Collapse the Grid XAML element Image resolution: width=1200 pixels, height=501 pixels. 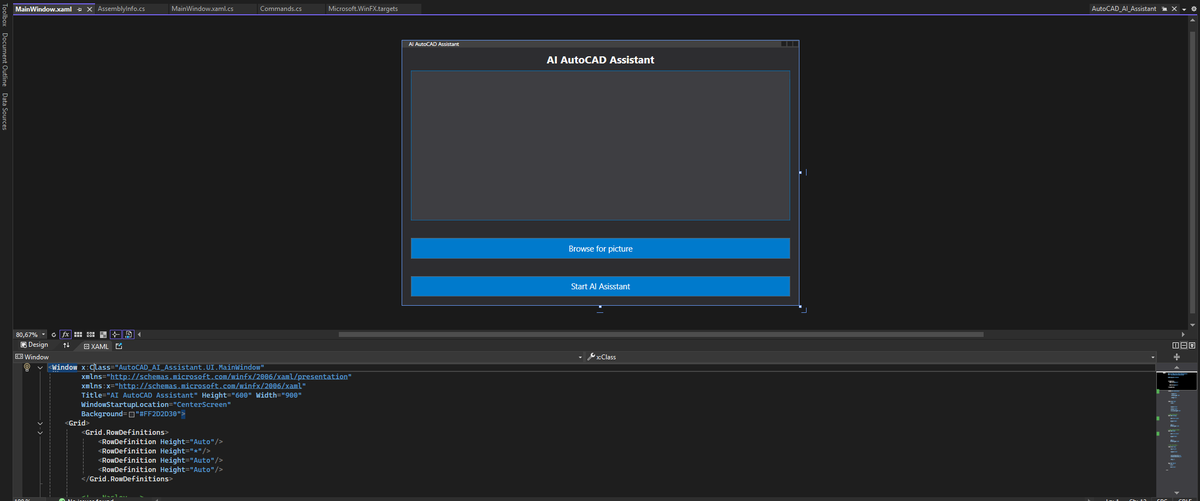40,423
